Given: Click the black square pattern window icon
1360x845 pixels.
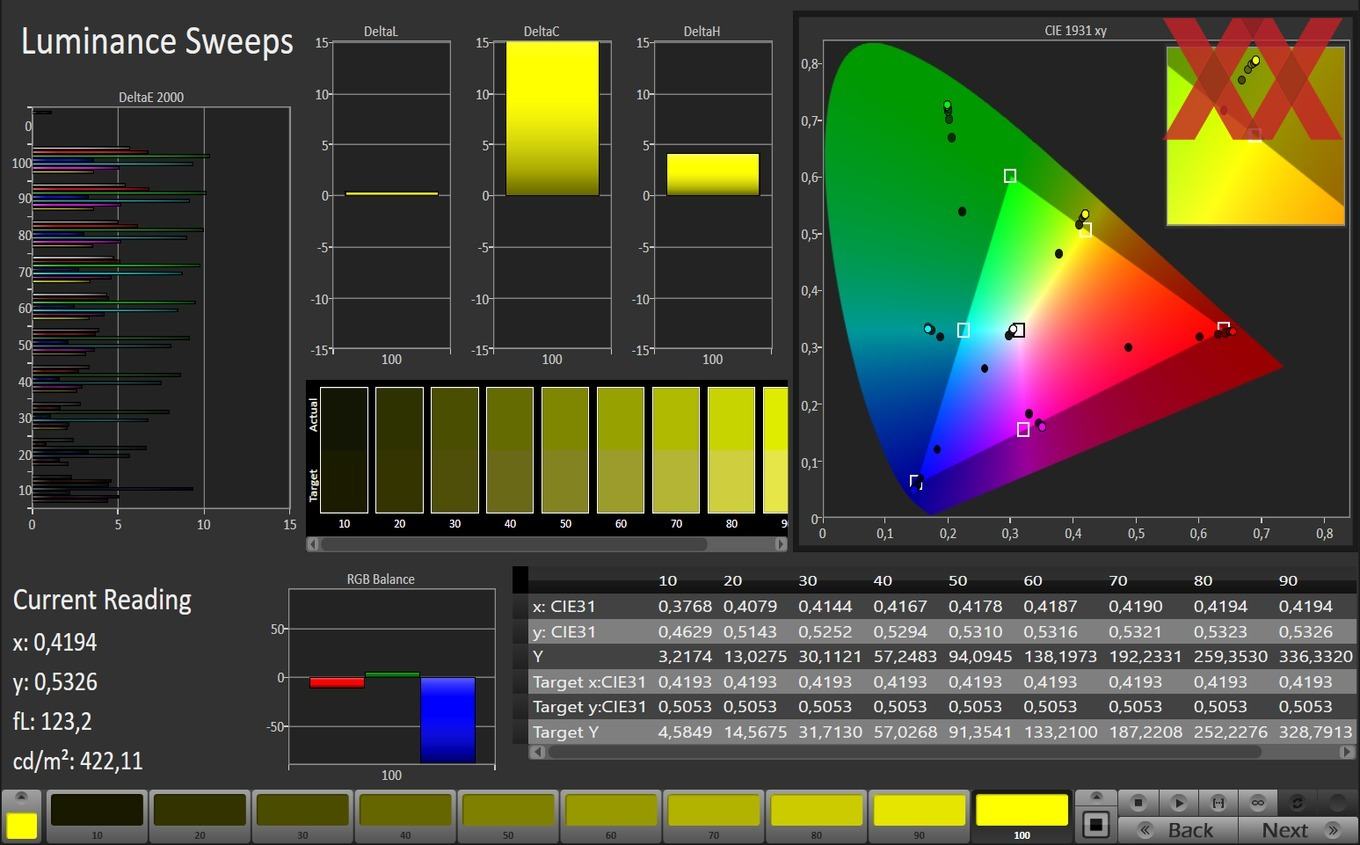Looking at the screenshot, I should (x=1096, y=825).
